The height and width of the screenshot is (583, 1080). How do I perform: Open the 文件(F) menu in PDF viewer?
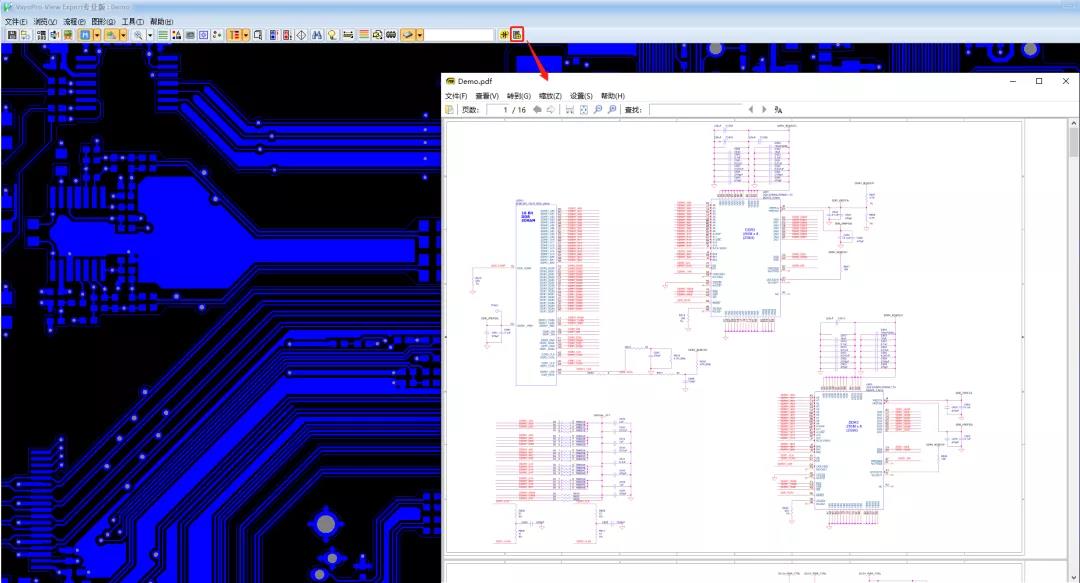[x=456, y=96]
